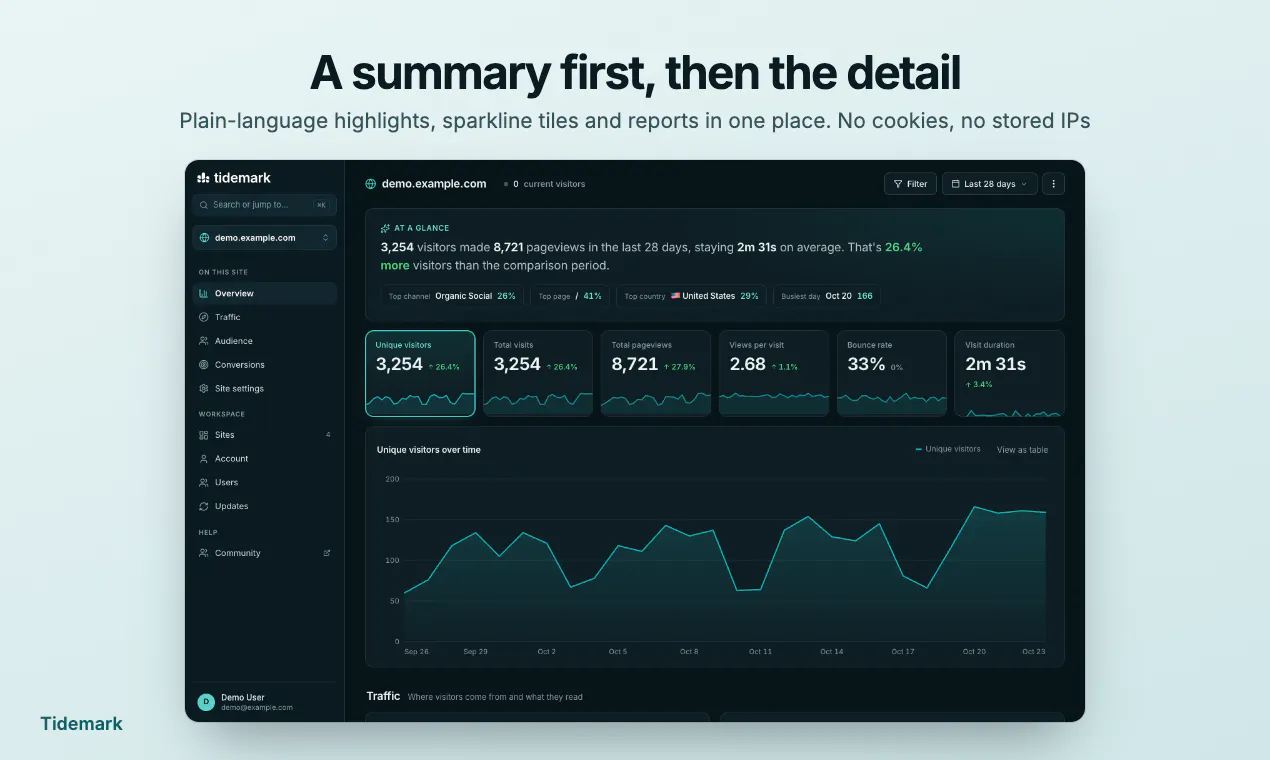Viewport: 1270px width, 760px height.
Task: Click the Overview bar chart icon
Action: pos(204,293)
